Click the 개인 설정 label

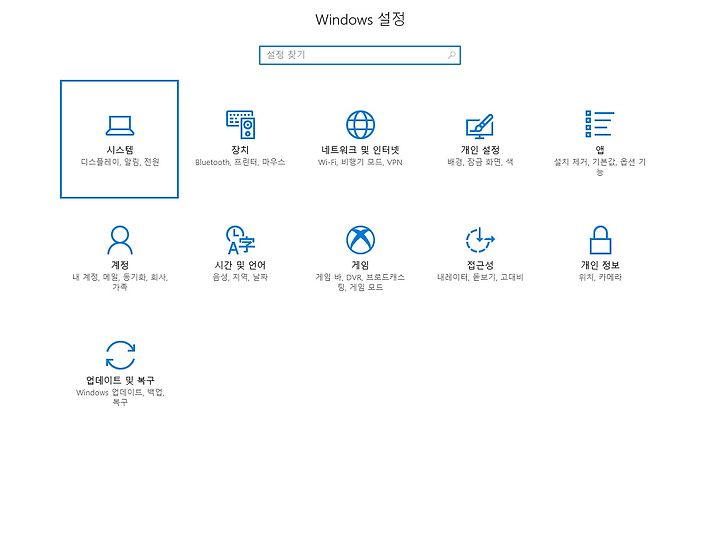coord(480,150)
